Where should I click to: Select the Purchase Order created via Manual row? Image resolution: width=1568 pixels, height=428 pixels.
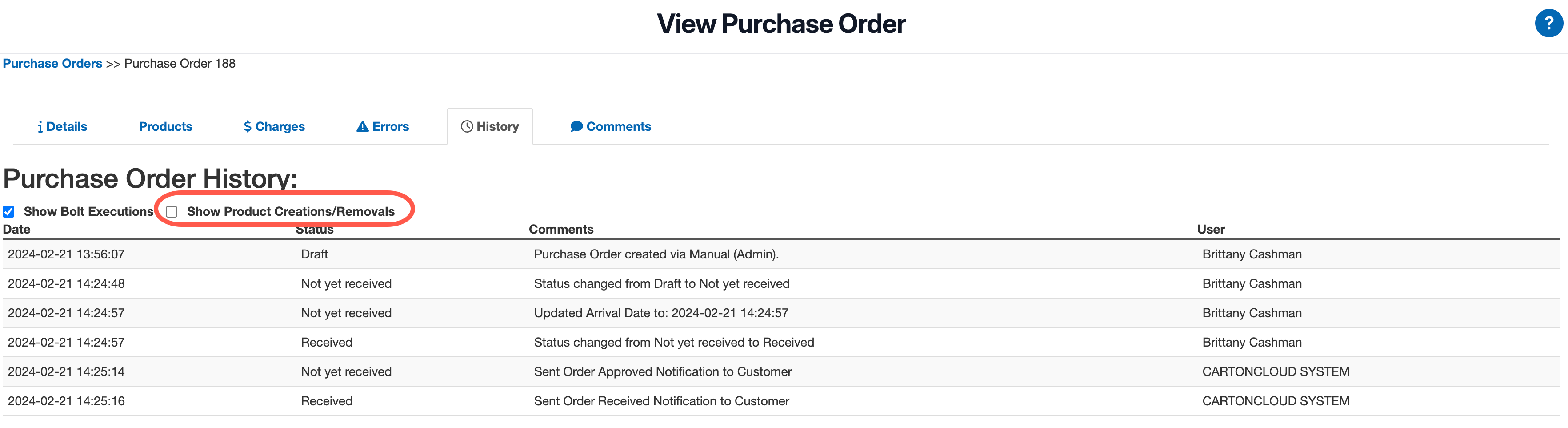[x=656, y=254]
